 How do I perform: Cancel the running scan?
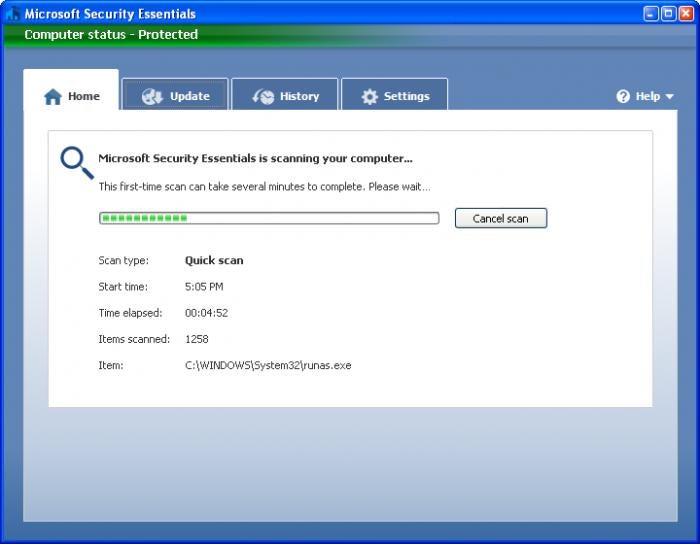pos(501,218)
